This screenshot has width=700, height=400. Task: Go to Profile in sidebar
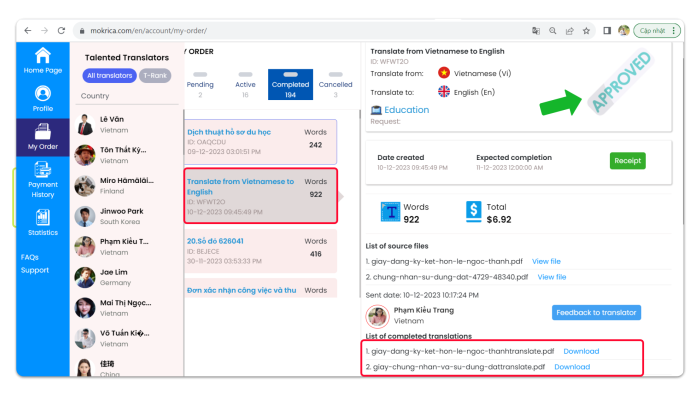point(42,98)
